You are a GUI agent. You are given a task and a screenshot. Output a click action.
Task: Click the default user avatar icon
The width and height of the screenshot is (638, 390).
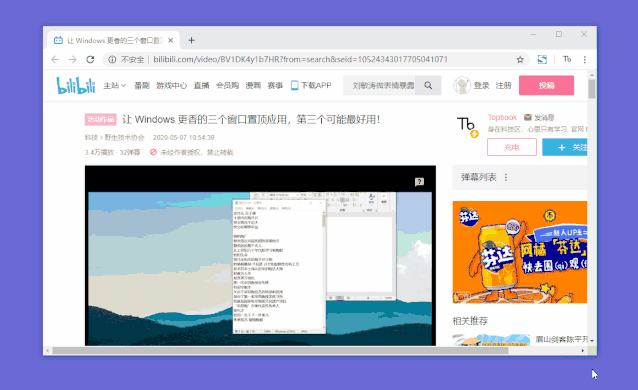pos(462,85)
